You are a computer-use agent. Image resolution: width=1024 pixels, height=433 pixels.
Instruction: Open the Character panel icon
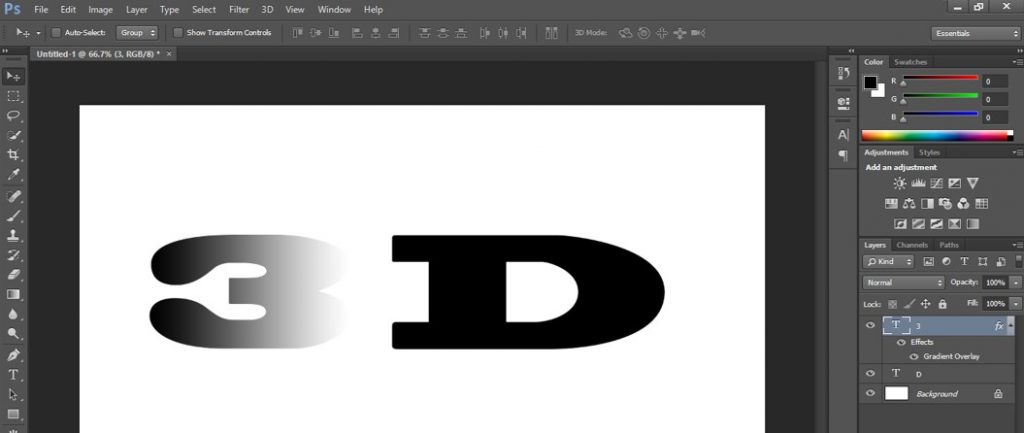click(843, 135)
